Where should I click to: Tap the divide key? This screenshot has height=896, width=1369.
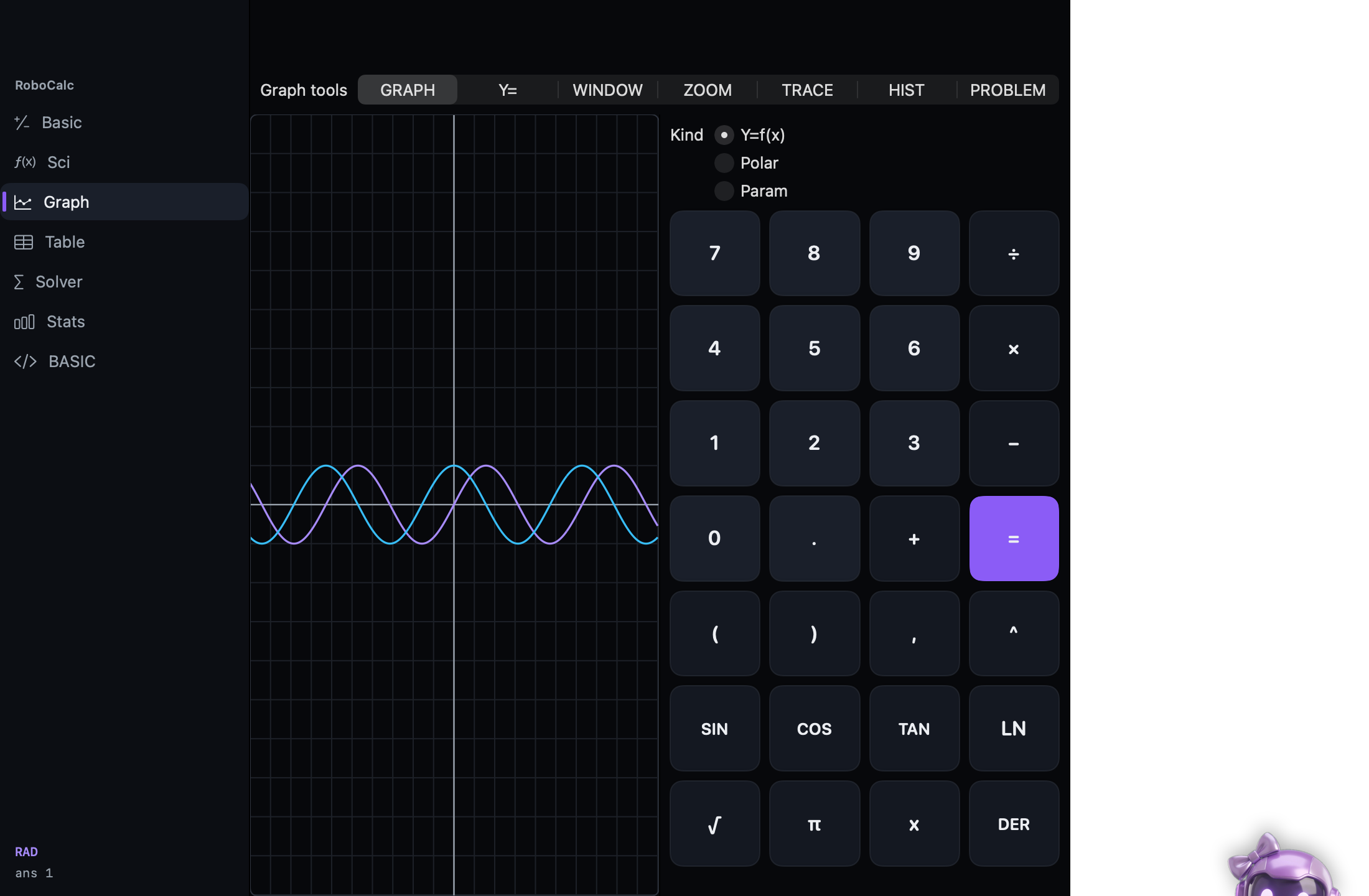[1014, 253]
